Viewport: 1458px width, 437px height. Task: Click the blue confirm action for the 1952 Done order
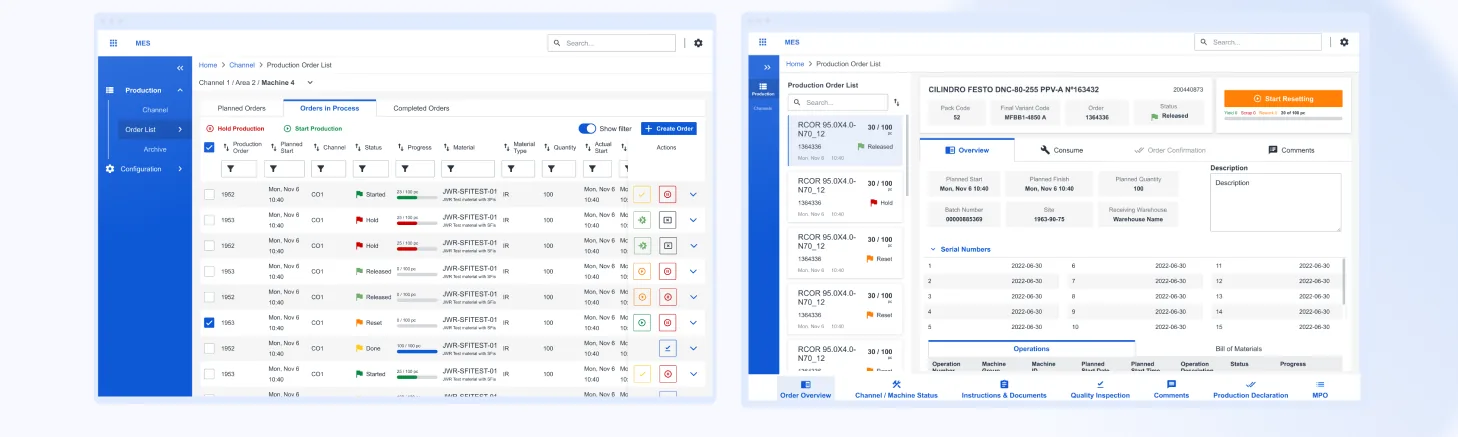pos(668,348)
